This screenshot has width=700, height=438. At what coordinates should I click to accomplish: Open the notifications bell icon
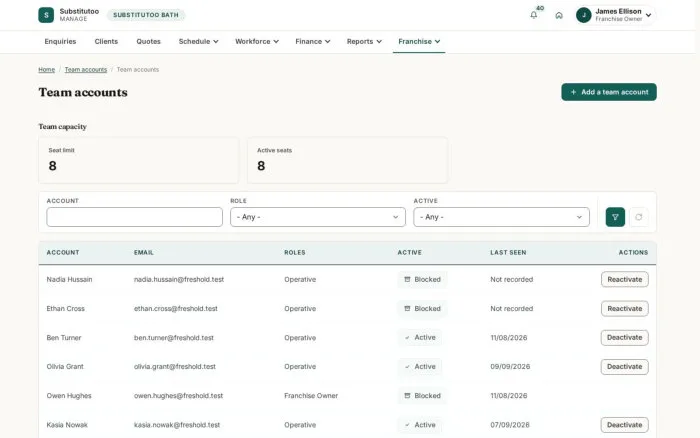(x=533, y=15)
